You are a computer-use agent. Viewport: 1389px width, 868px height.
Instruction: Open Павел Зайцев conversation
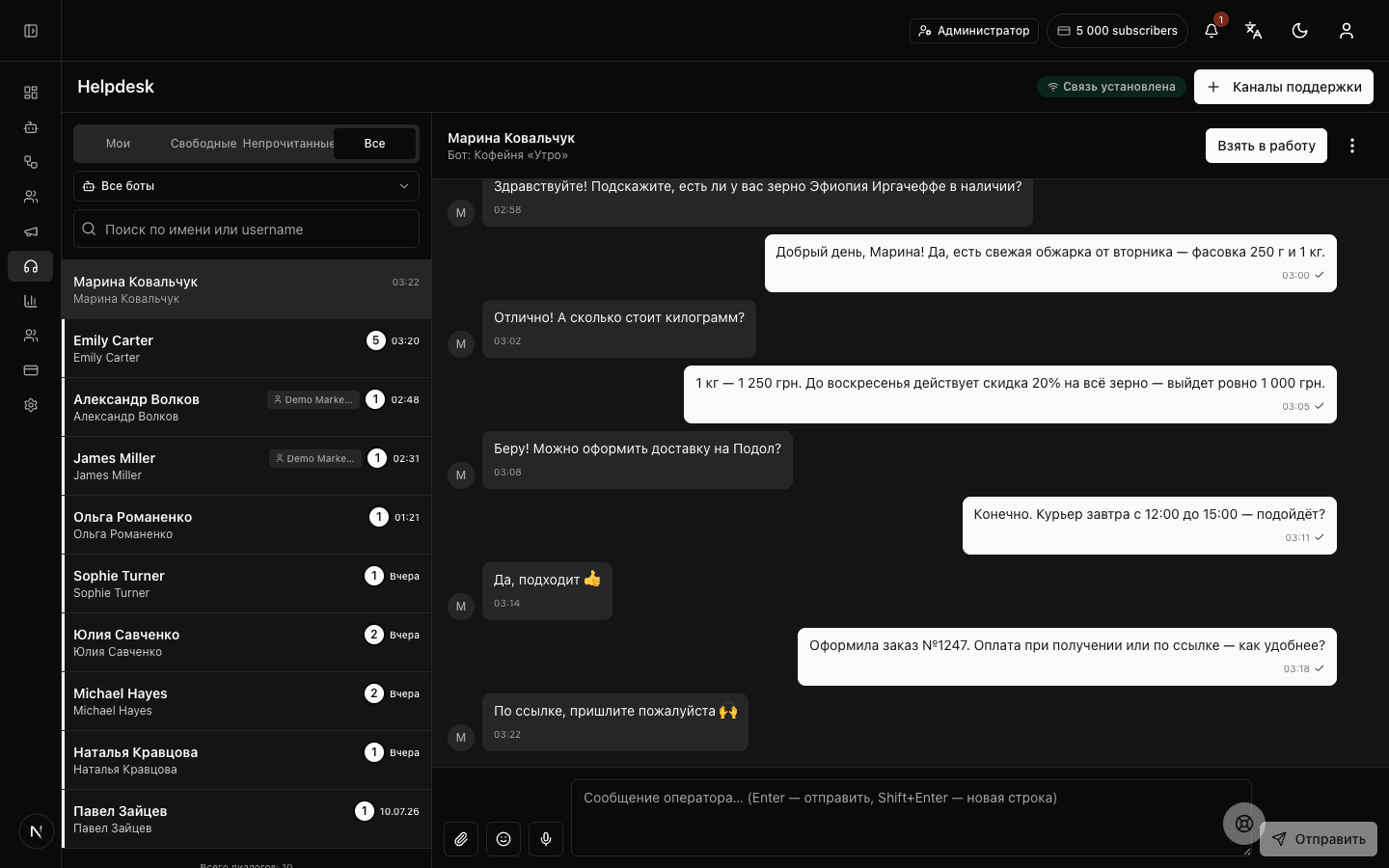pos(246,819)
